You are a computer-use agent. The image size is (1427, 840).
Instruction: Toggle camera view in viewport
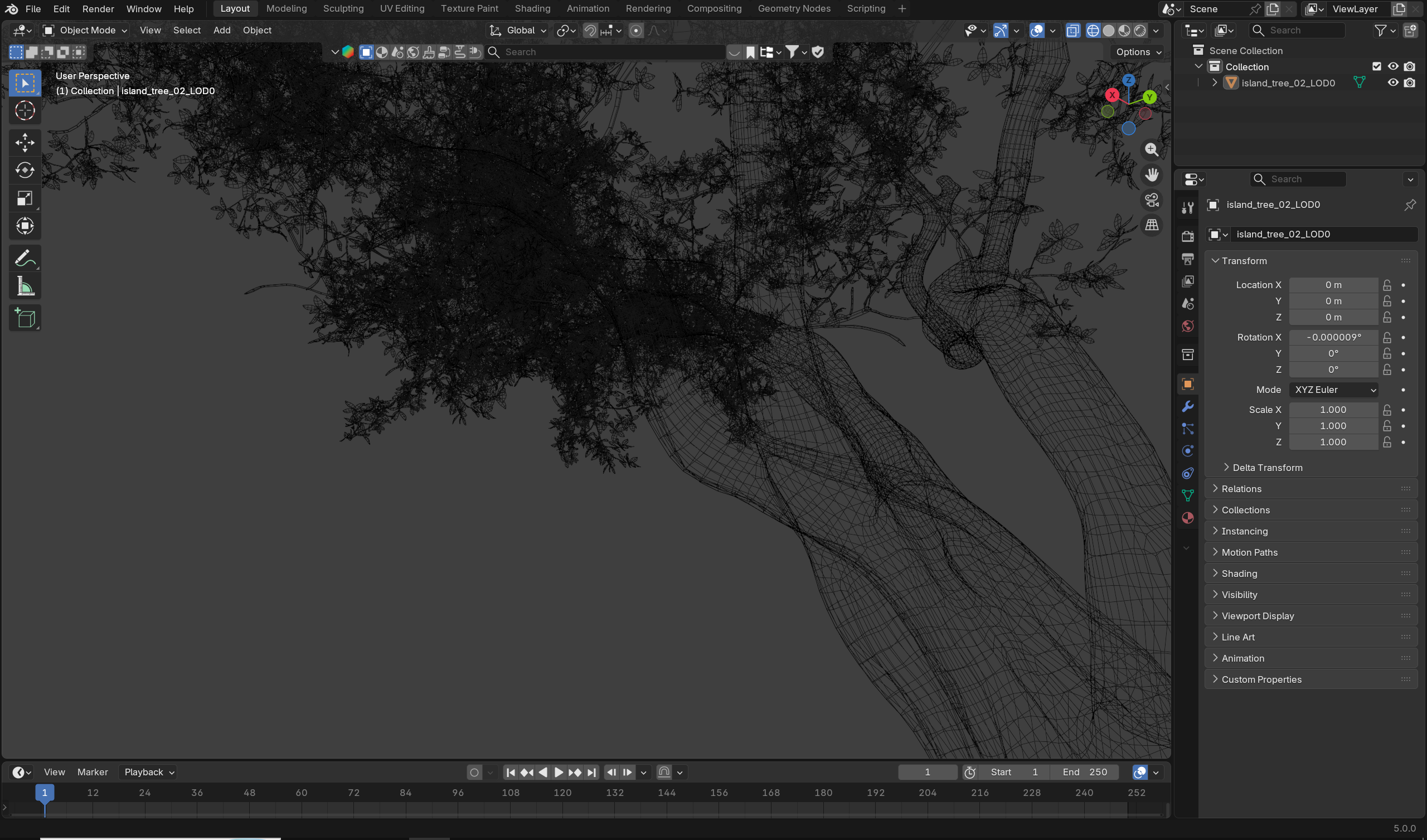1152,200
